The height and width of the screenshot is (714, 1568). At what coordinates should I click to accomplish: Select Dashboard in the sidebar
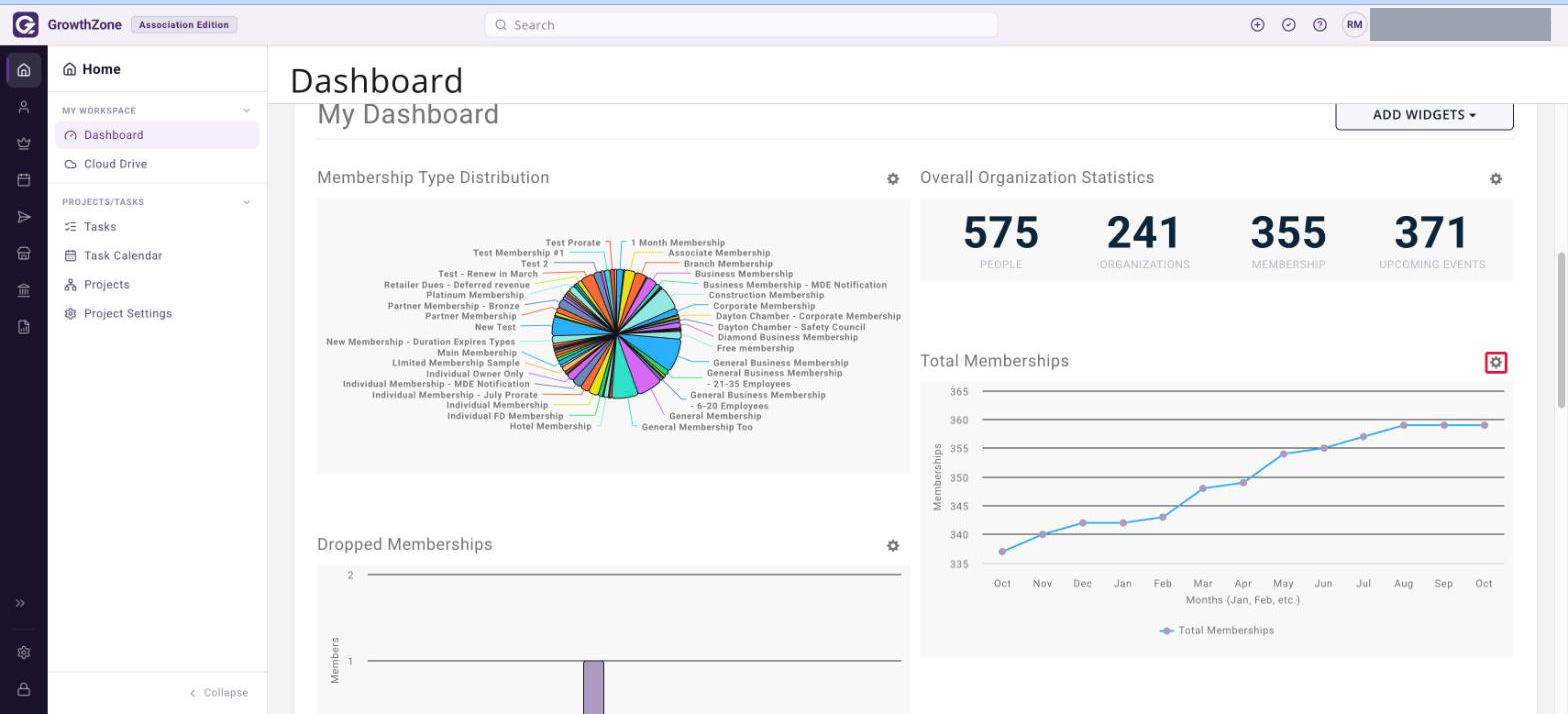coord(157,135)
